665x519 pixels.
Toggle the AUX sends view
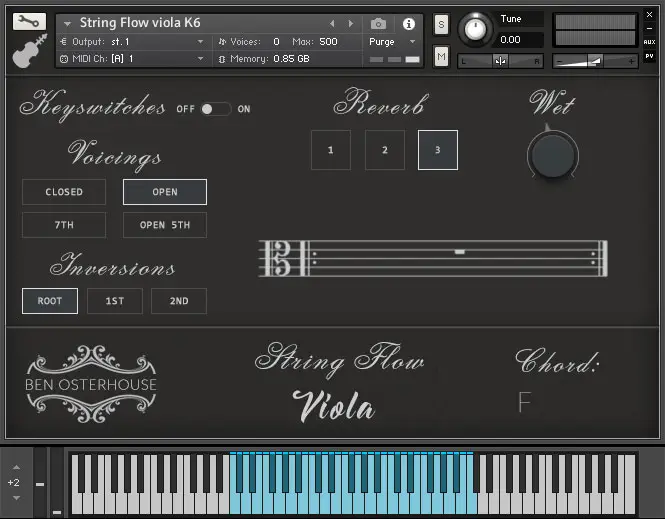(x=649, y=42)
